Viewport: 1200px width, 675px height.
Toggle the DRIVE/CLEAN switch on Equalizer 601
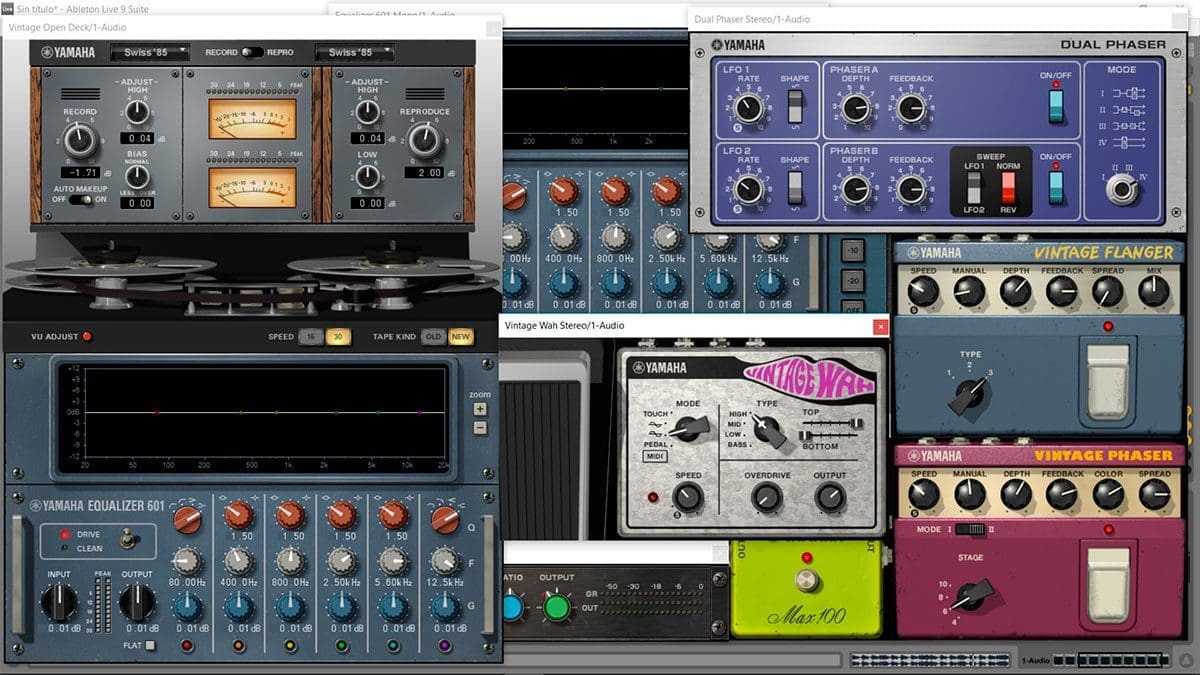127,541
